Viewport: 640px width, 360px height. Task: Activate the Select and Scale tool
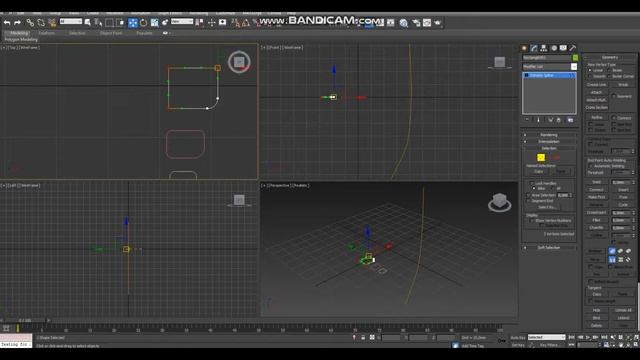154,23
